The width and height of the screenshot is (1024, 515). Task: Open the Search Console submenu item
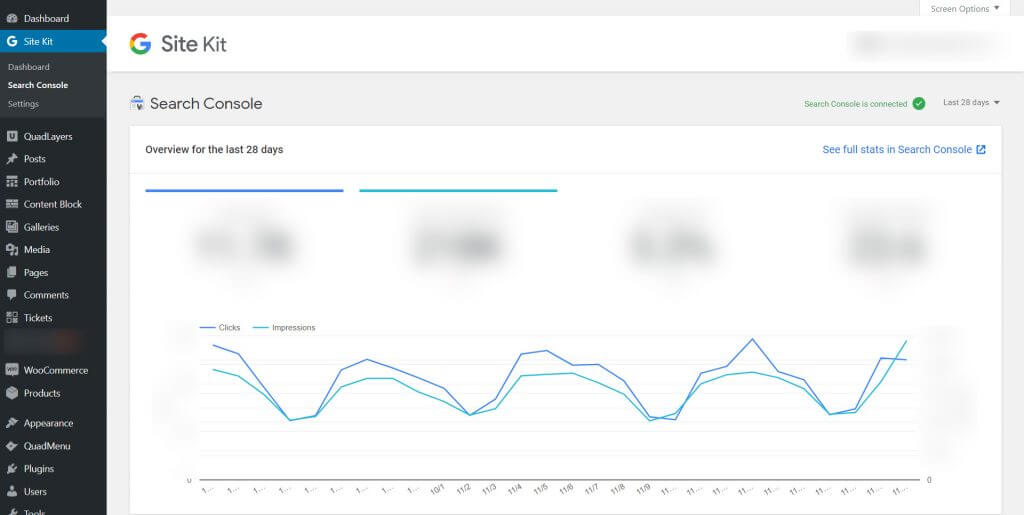click(x=38, y=85)
